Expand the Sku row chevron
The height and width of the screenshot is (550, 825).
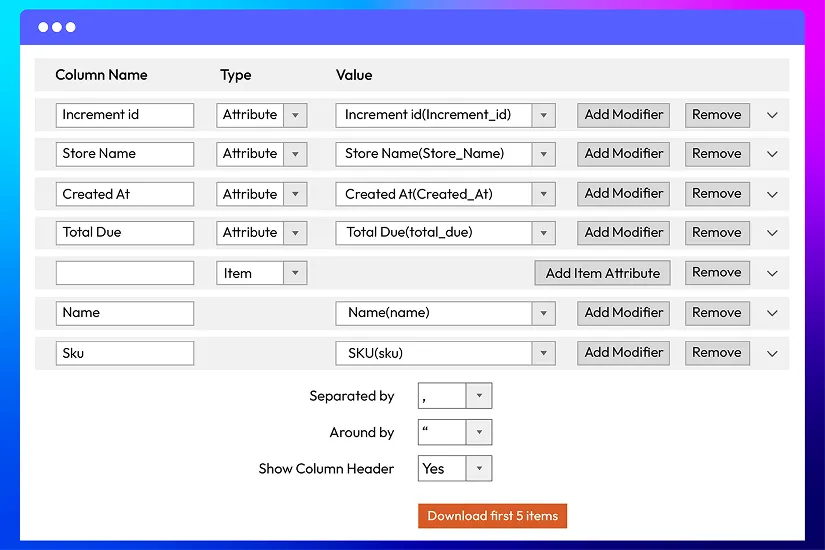coord(772,353)
